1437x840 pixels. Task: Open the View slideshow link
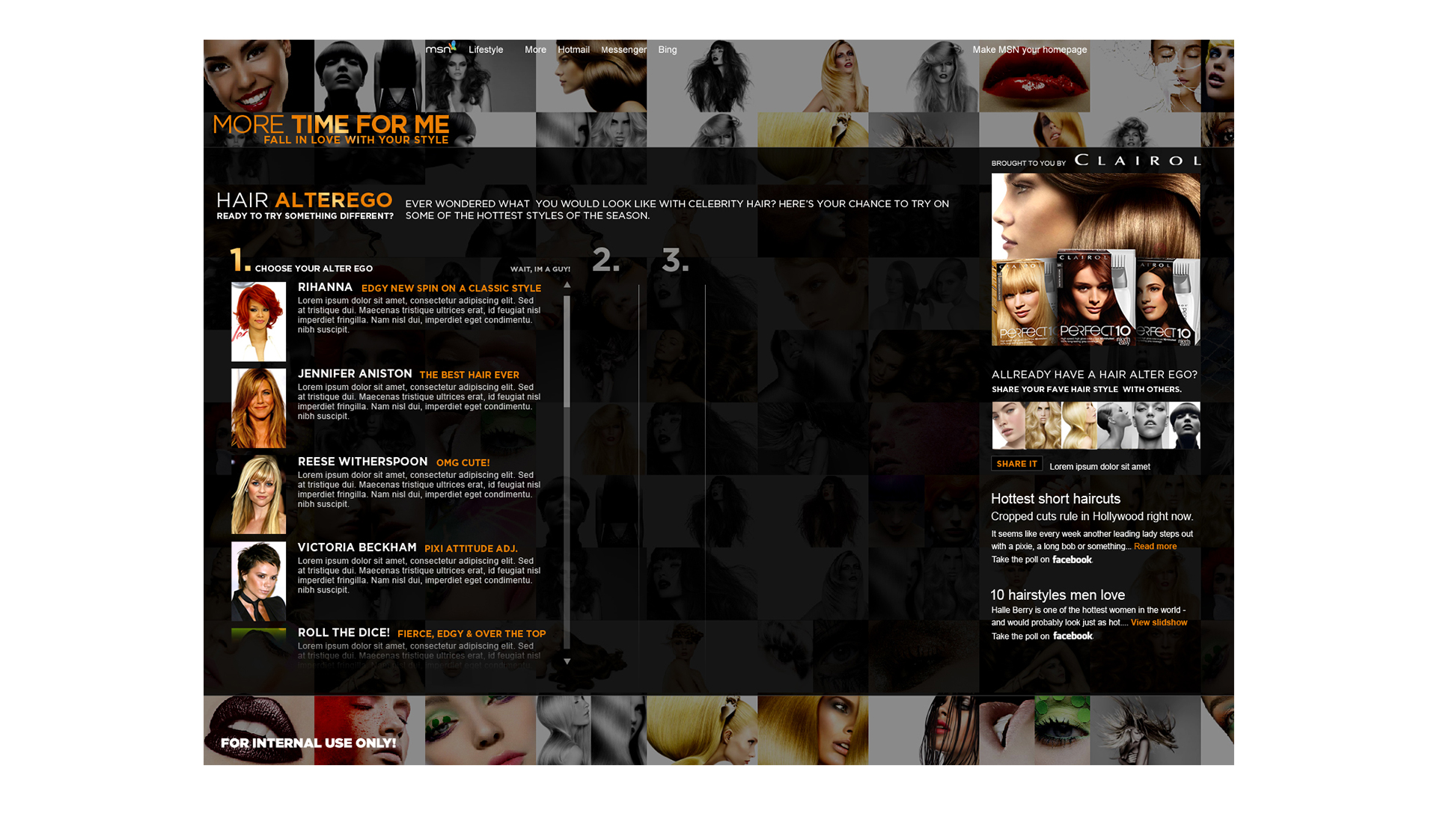[x=1159, y=622]
